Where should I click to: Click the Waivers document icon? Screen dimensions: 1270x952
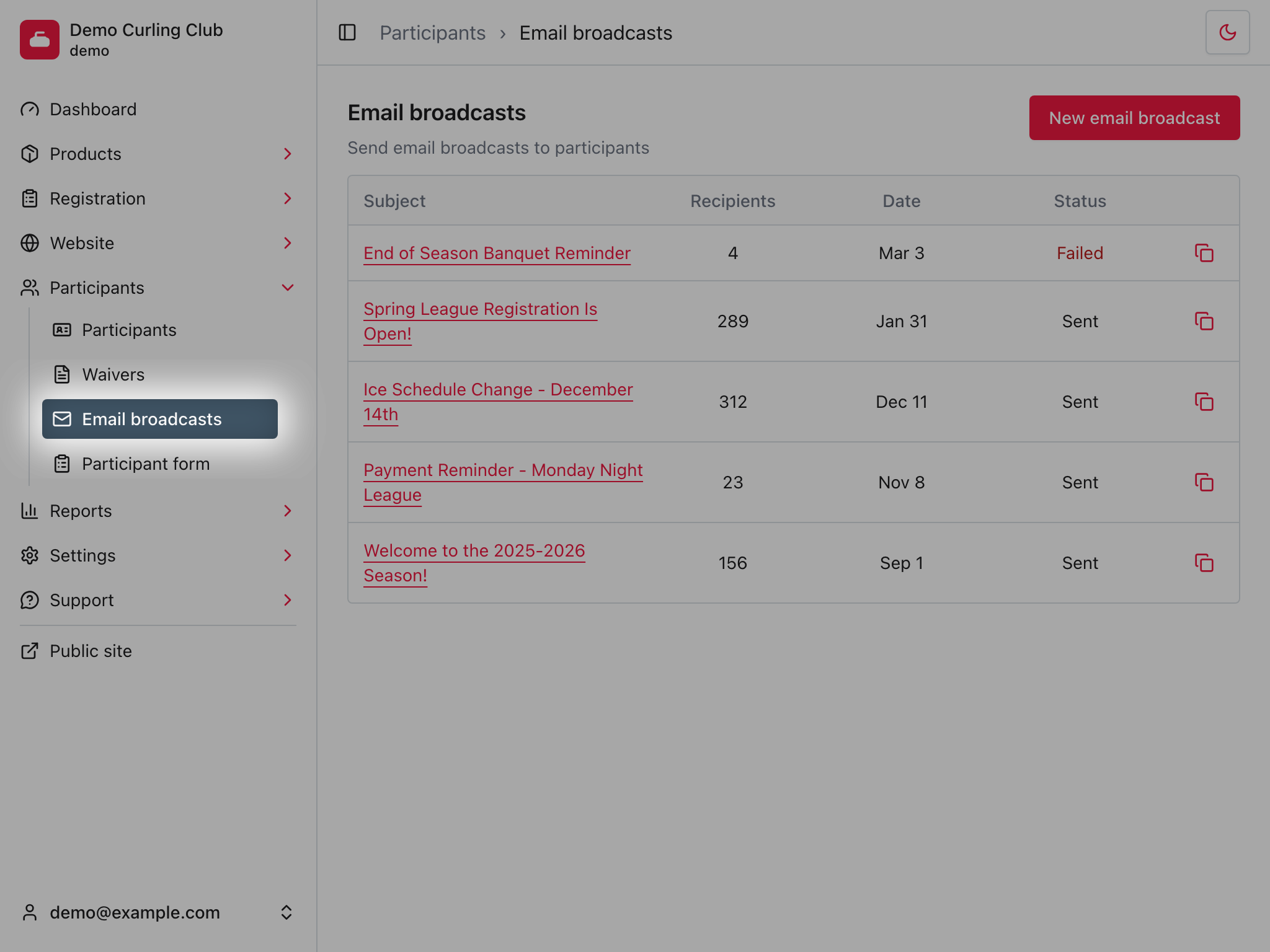[62, 374]
